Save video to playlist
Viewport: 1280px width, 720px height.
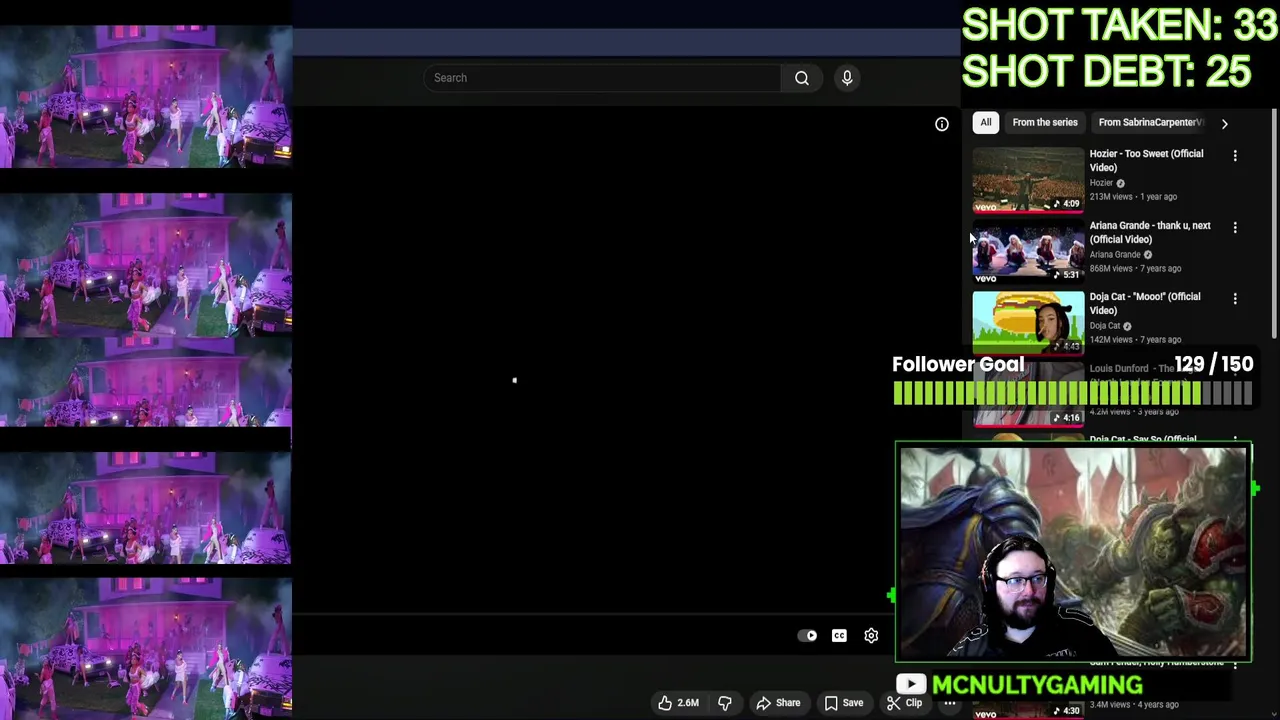(x=843, y=703)
